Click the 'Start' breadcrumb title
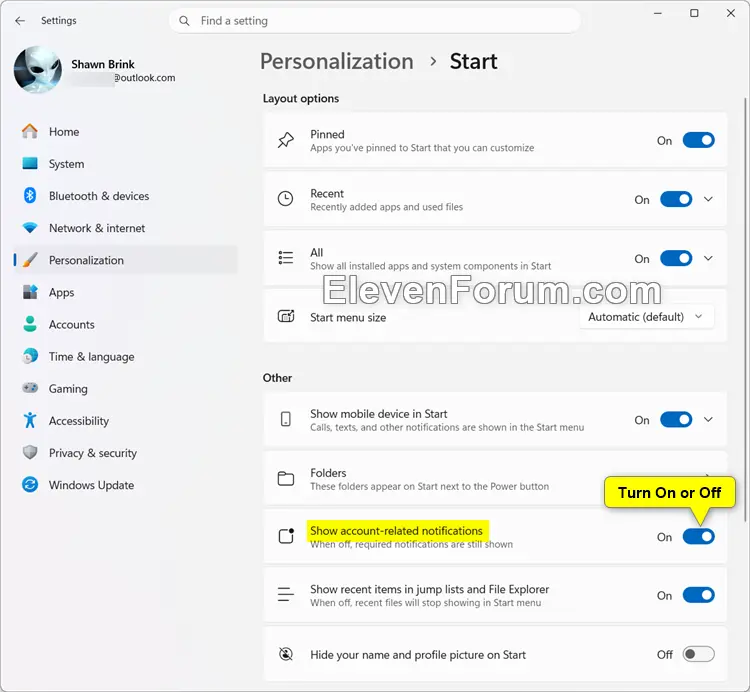750x692 pixels. [x=474, y=61]
